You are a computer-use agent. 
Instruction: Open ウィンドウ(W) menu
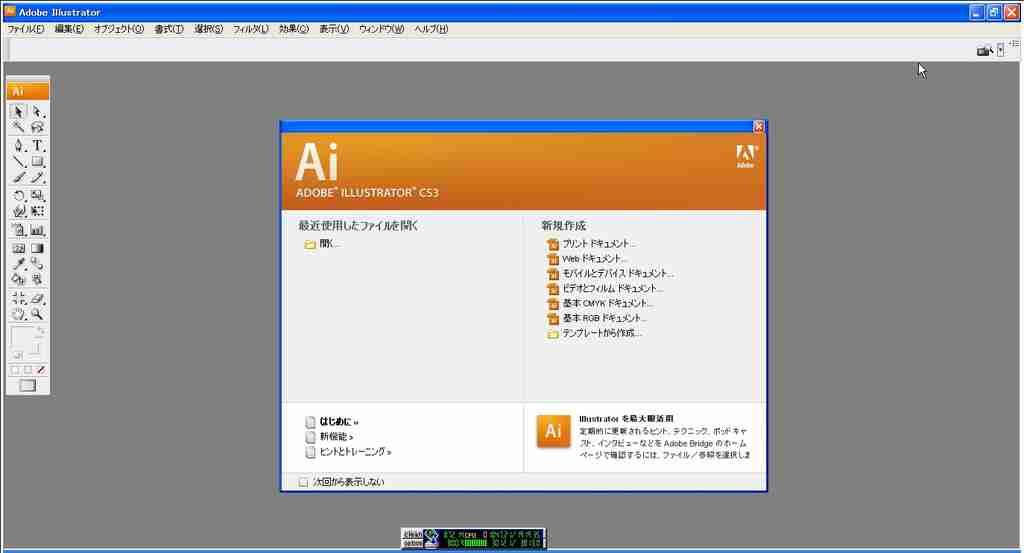click(x=381, y=29)
